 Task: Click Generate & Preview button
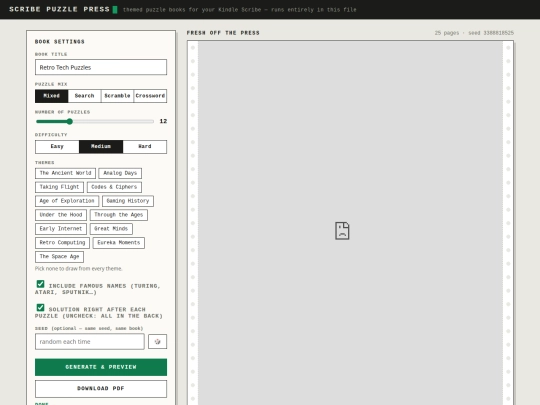101,367
